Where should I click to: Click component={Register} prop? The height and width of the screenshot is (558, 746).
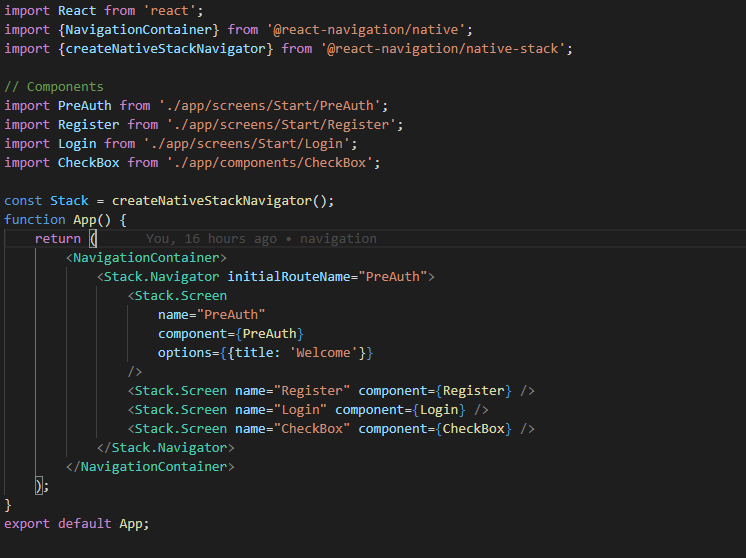tap(435, 391)
